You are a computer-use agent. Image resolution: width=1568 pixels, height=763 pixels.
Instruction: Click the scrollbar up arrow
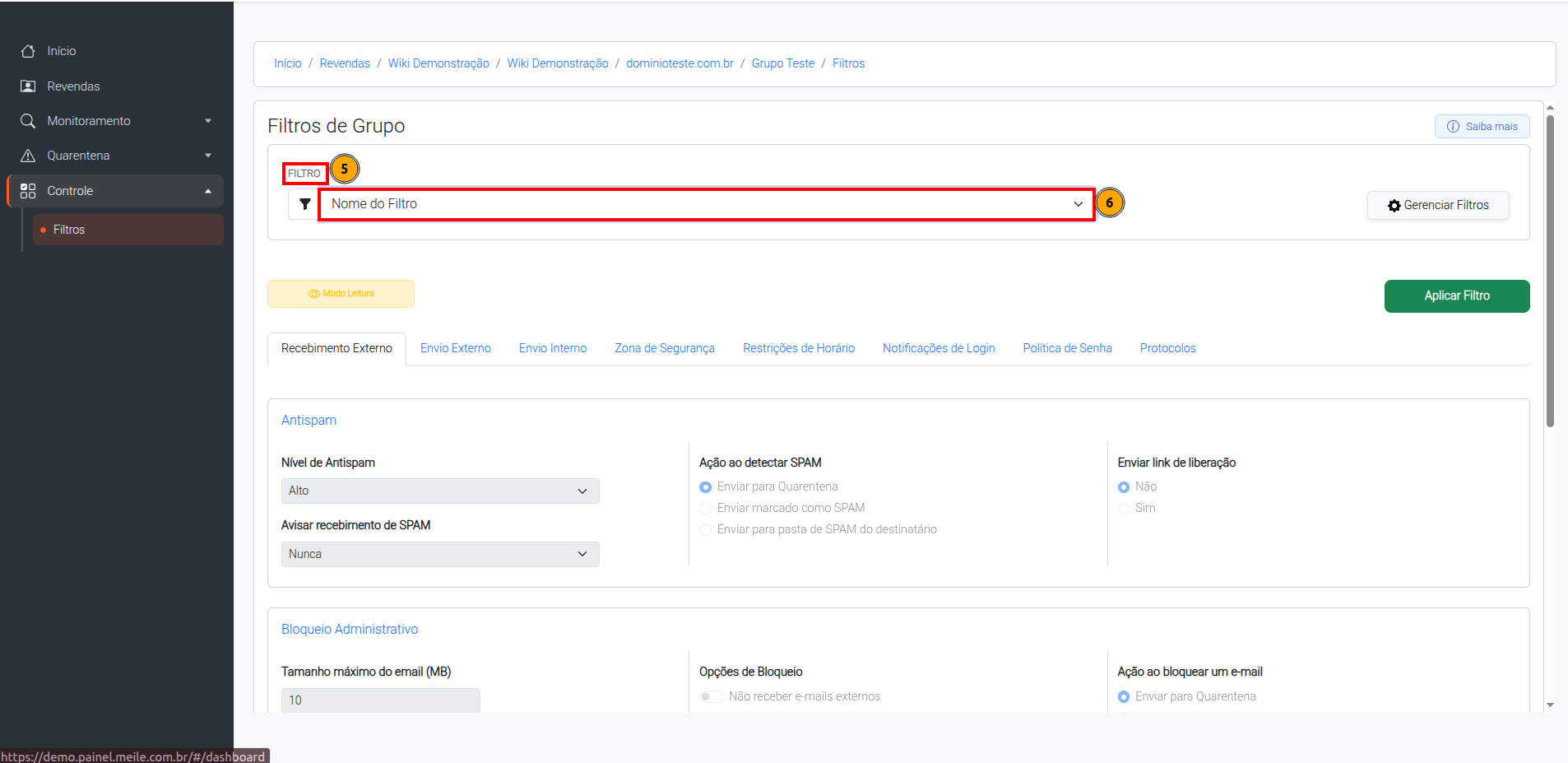(1550, 108)
